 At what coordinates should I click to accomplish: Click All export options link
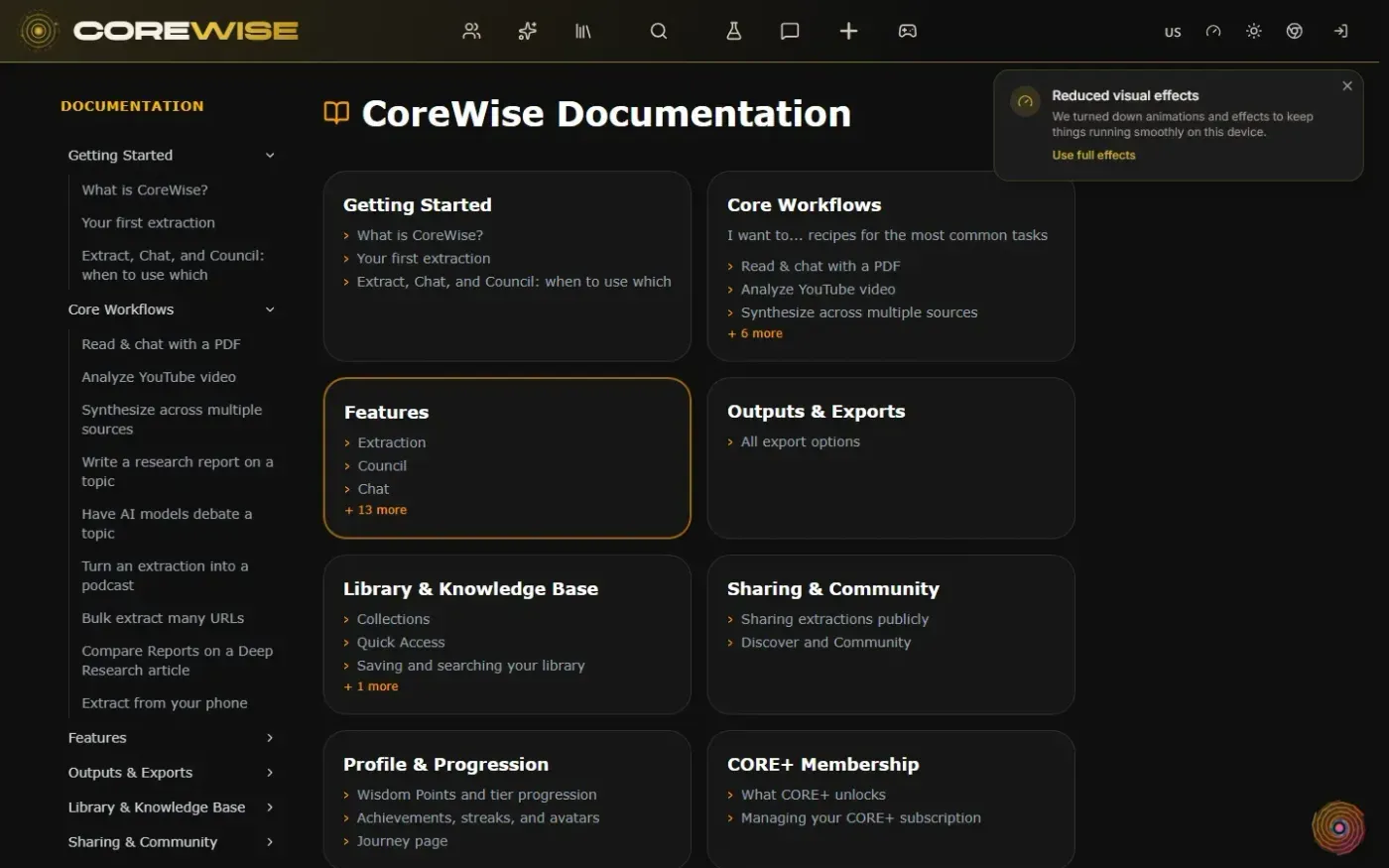coord(801,441)
